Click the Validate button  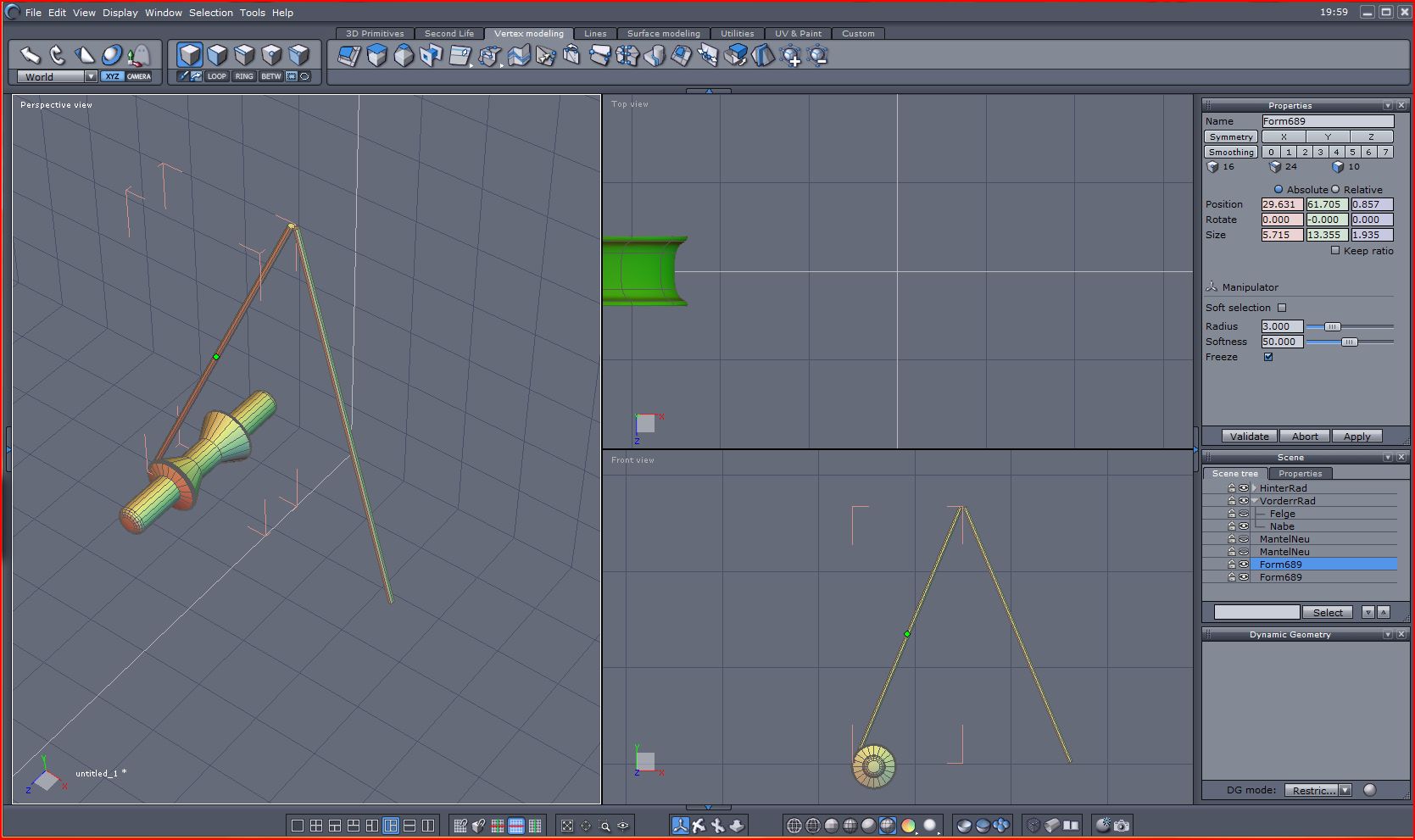click(x=1249, y=437)
